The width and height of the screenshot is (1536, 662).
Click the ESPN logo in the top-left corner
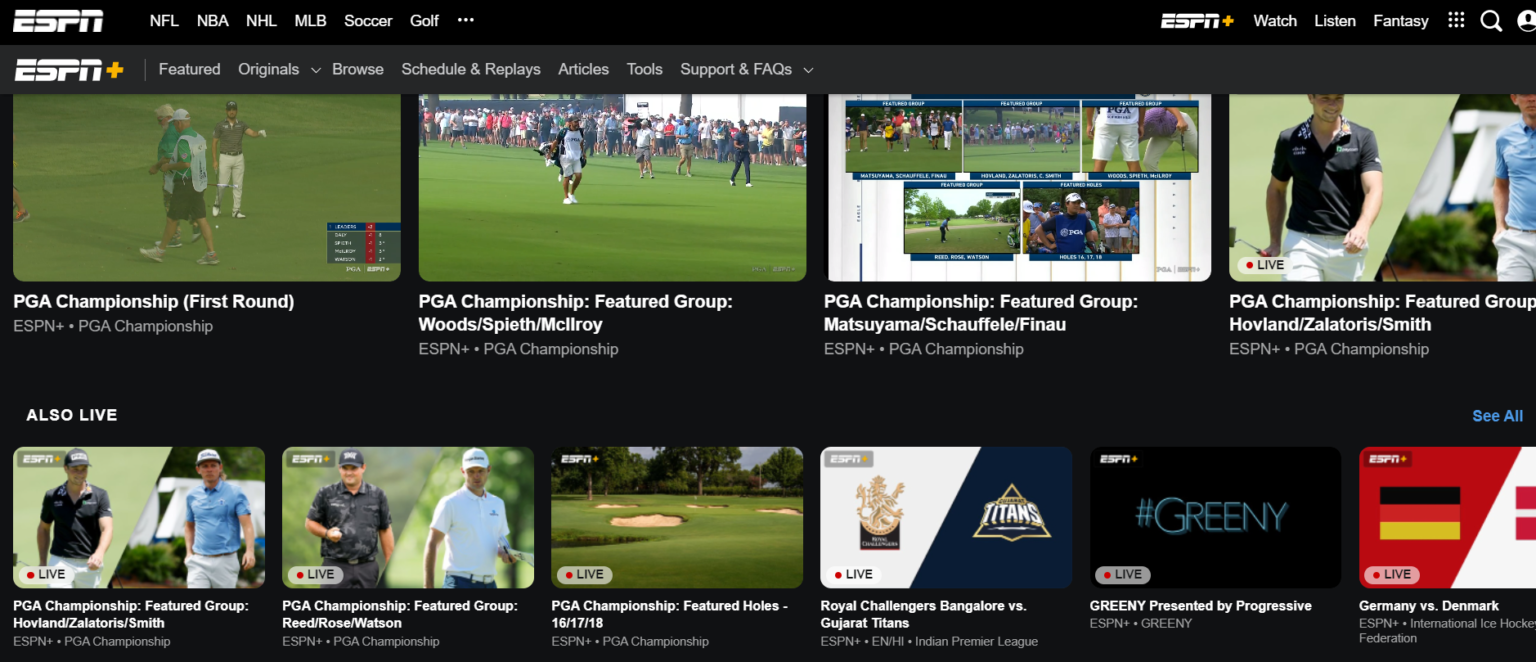tap(57, 20)
